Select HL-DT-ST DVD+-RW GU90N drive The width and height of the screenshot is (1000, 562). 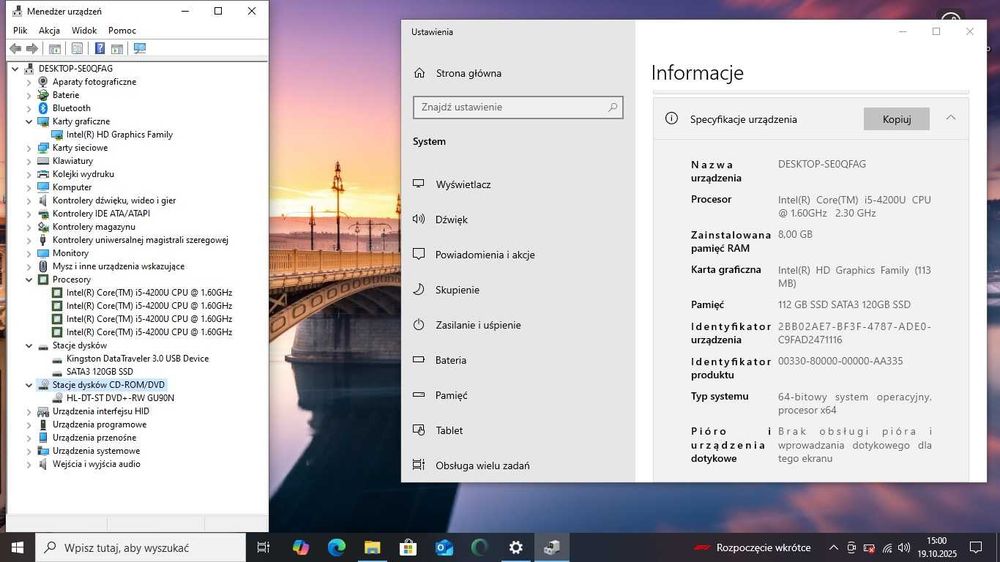pos(120,398)
